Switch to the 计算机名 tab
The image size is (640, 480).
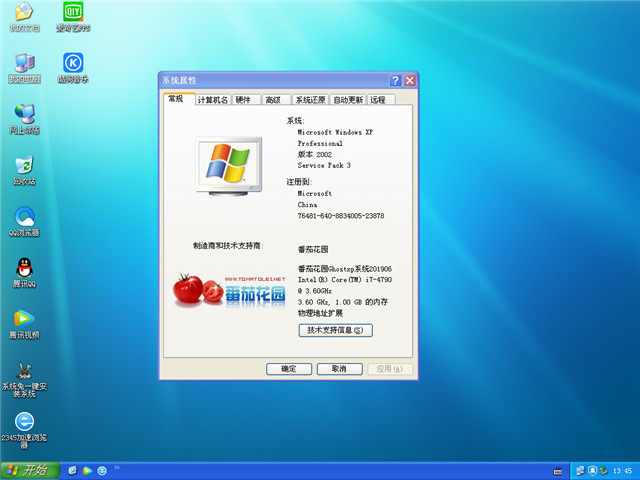[x=213, y=100]
